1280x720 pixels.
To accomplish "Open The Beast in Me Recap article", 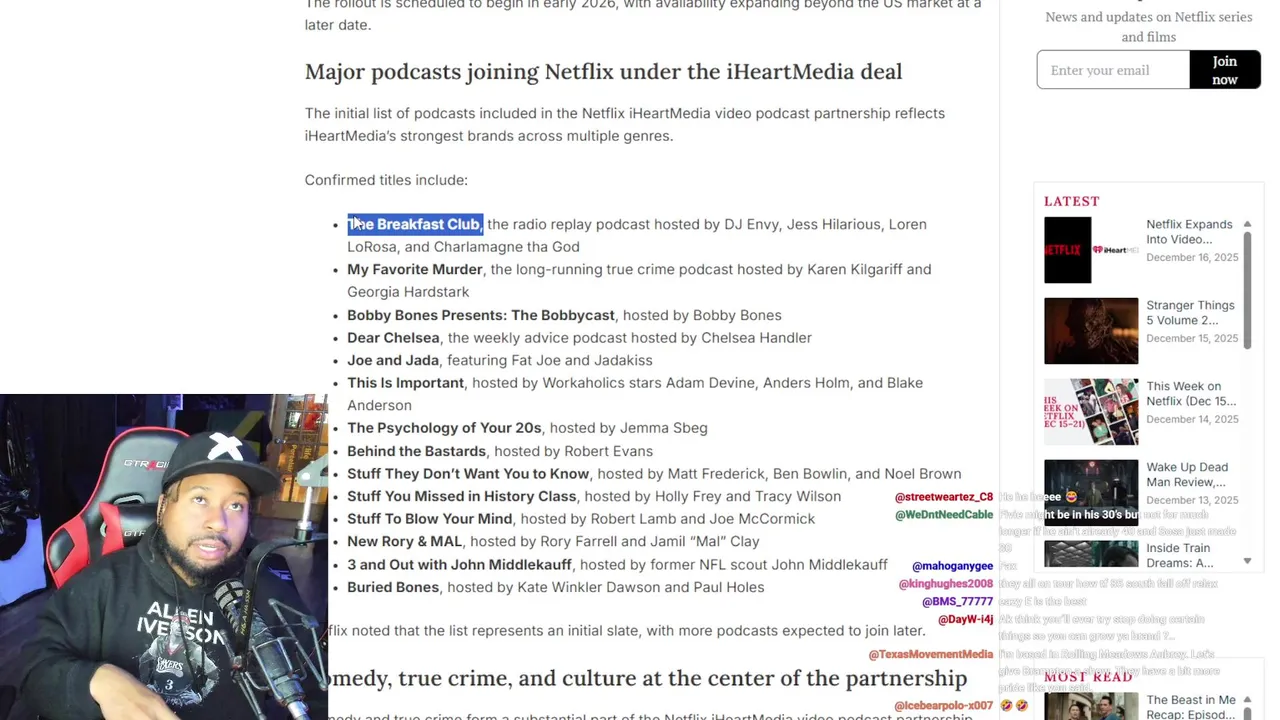I will tap(1191, 707).
